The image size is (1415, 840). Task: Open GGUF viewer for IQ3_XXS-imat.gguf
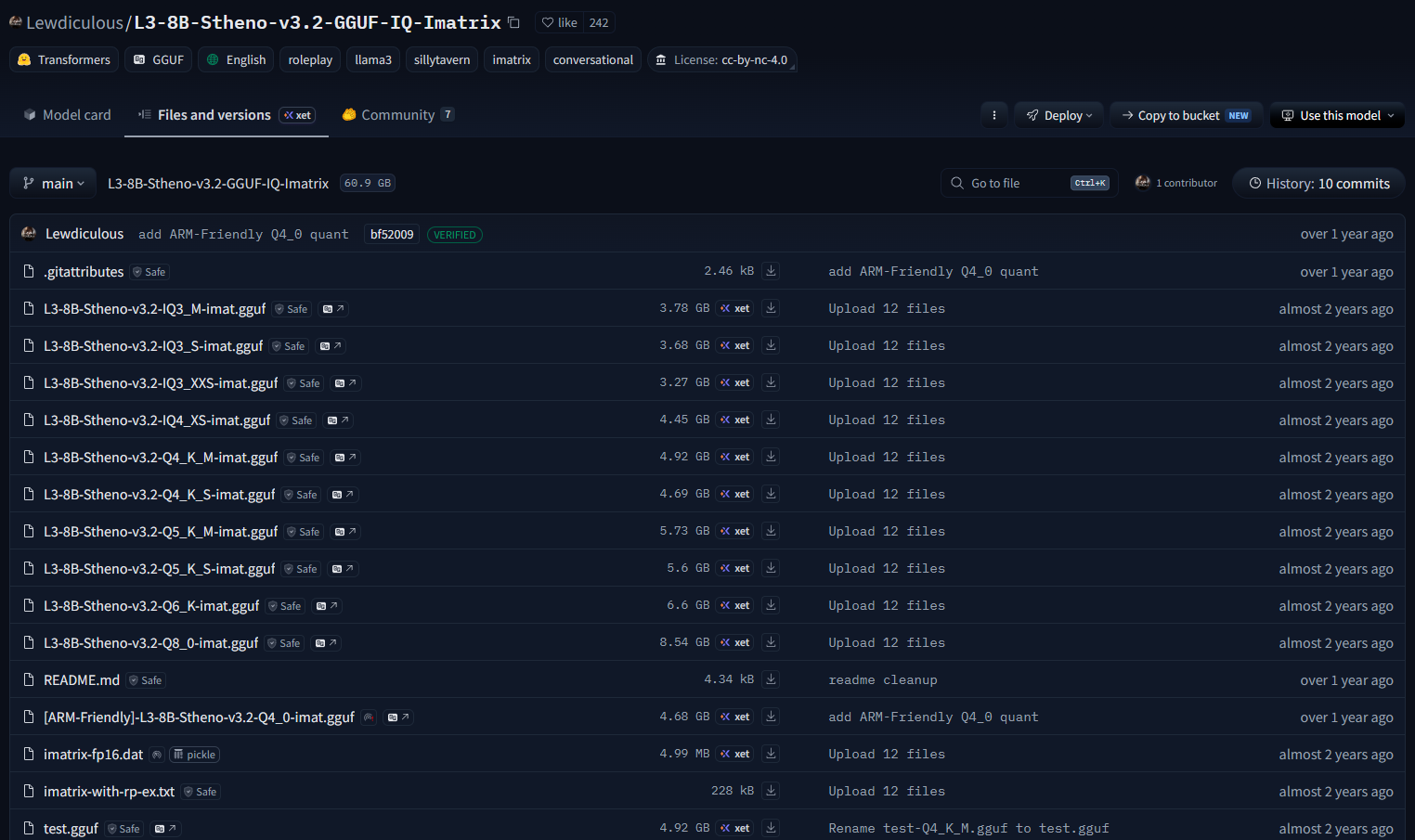pyautogui.click(x=345, y=383)
